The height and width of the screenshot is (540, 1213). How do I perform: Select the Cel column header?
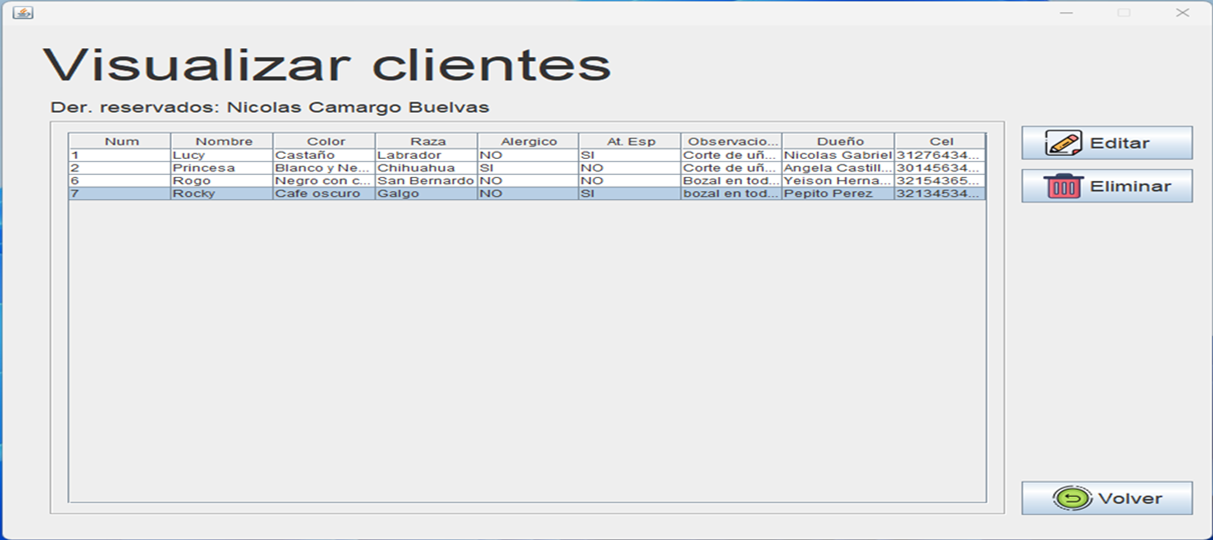click(940, 141)
